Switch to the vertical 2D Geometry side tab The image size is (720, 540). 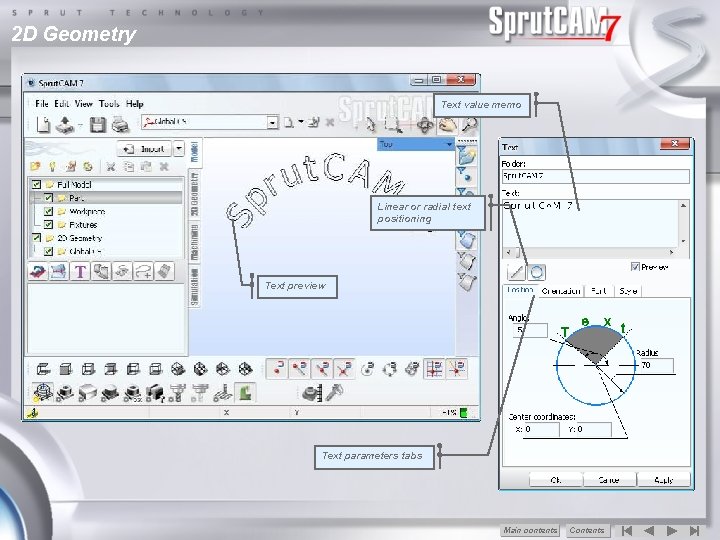194,194
